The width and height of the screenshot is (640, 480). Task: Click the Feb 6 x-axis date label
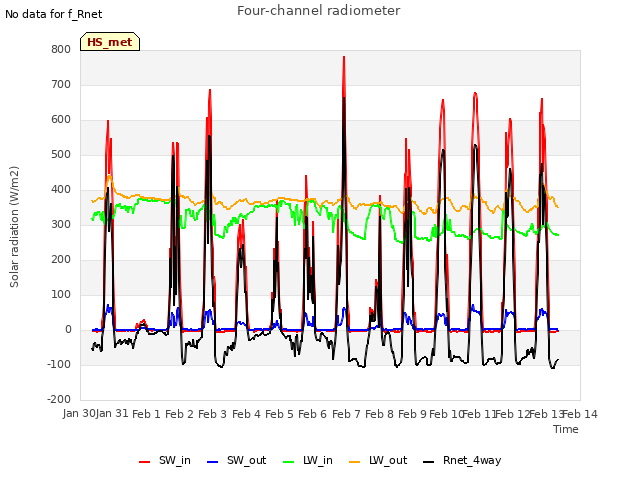312,414
